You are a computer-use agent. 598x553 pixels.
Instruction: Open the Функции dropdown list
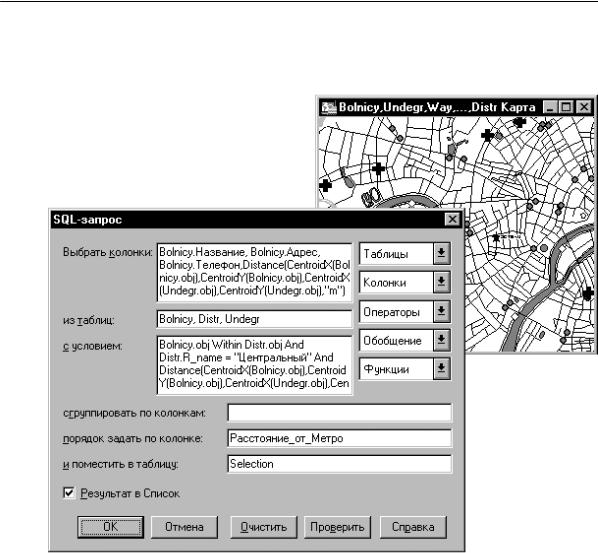(x=405, y=369)
